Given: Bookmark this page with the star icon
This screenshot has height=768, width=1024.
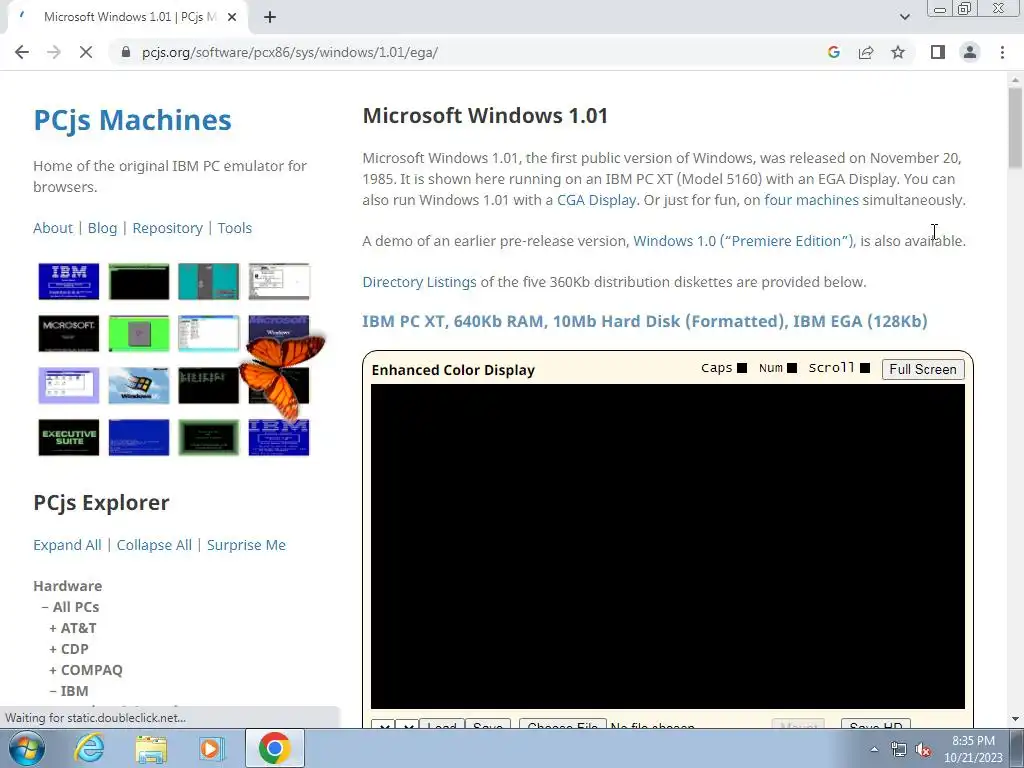Looking at the screenshot, I should [898, 52].
